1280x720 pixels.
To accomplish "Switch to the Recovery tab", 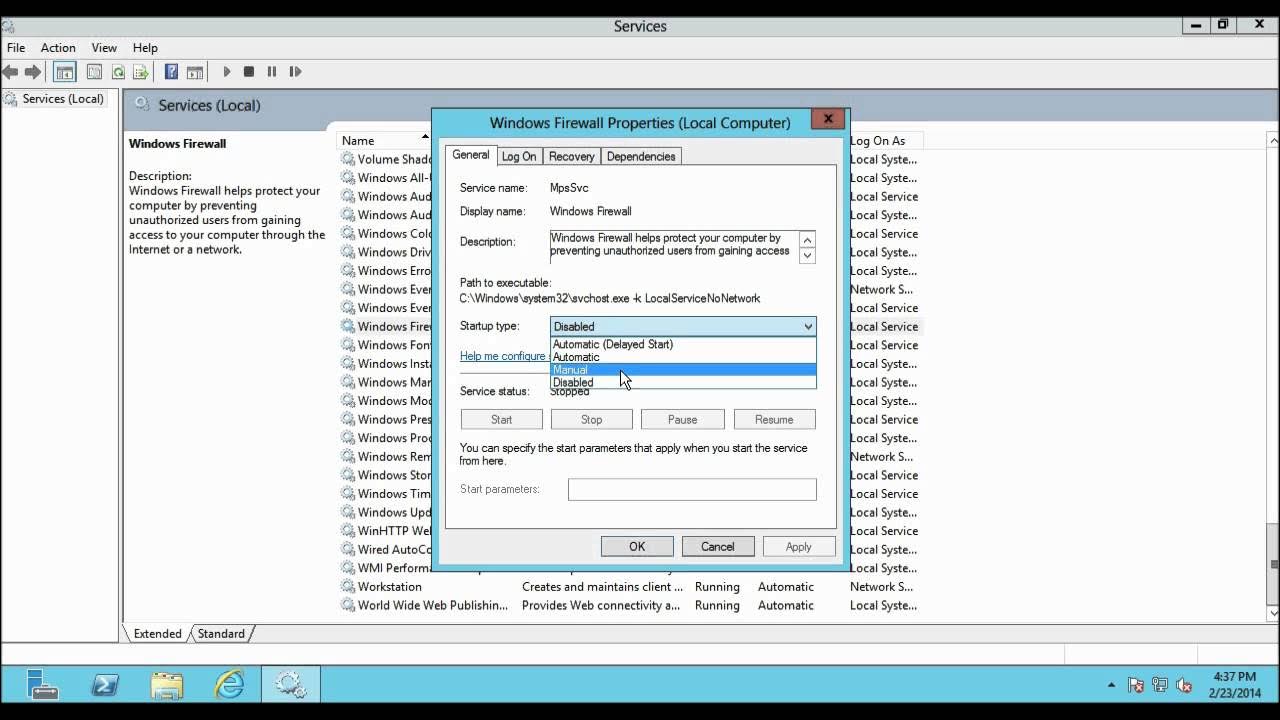I will 572,156.
